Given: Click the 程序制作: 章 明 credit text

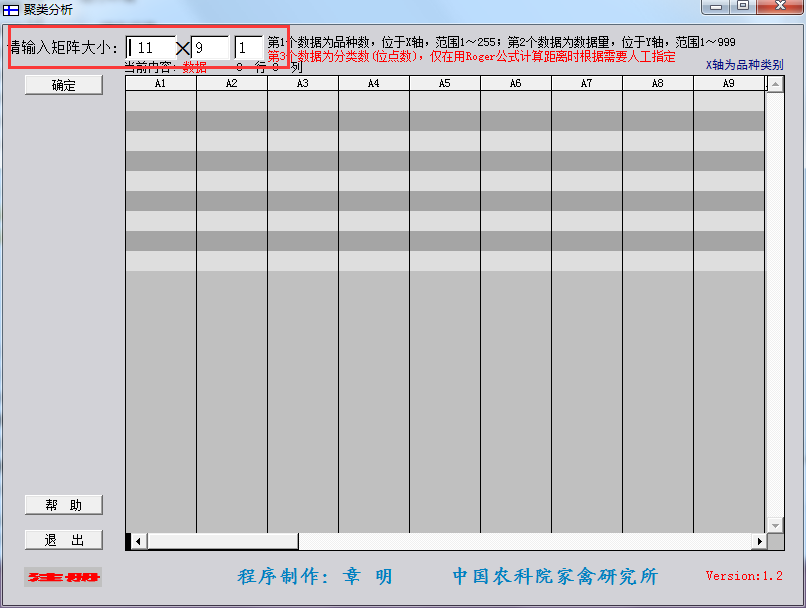Looking at the screenshot, I should tap(315, 577).
